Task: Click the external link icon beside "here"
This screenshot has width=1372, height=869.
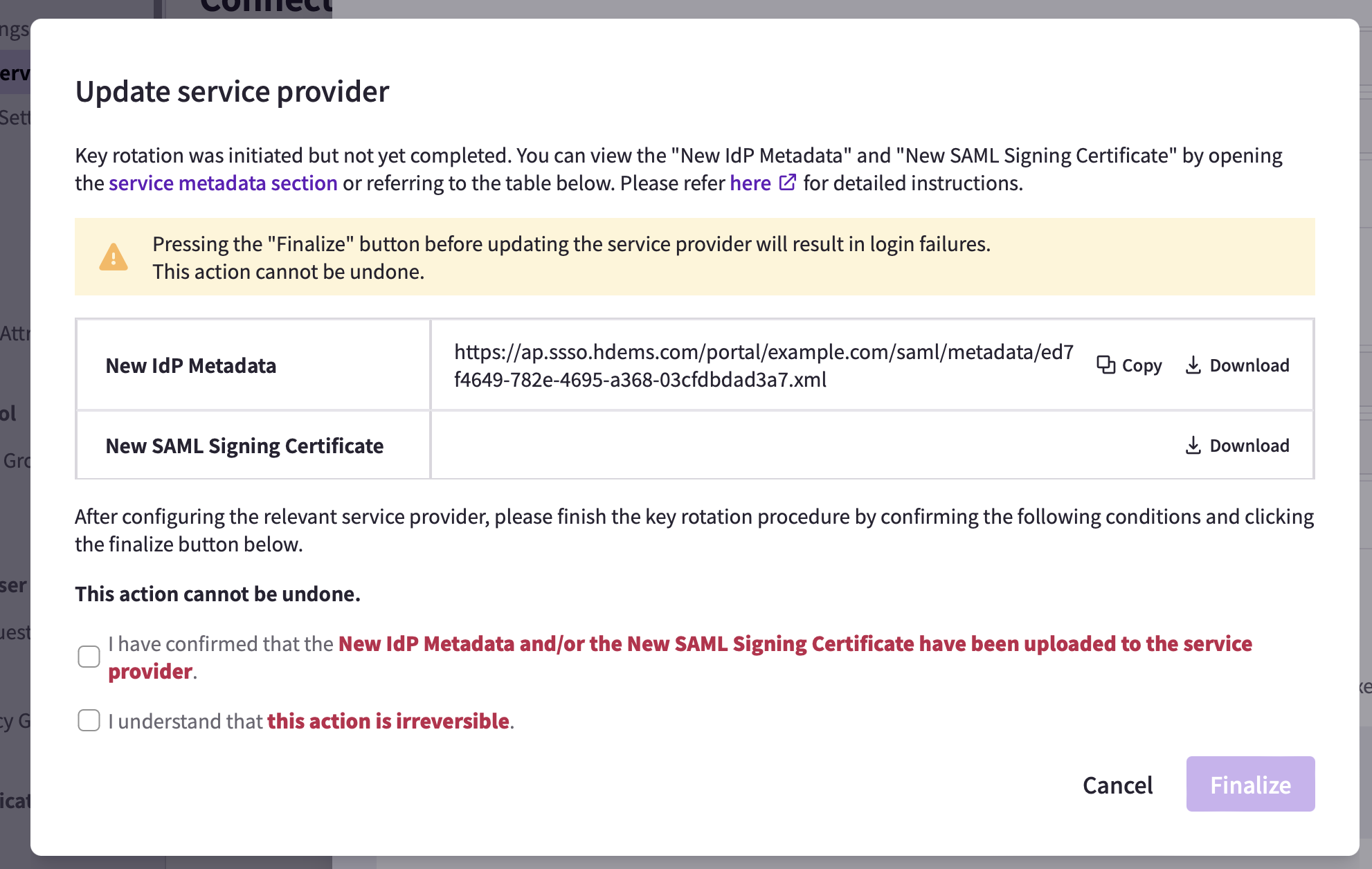Action: [x=788, y=183]
